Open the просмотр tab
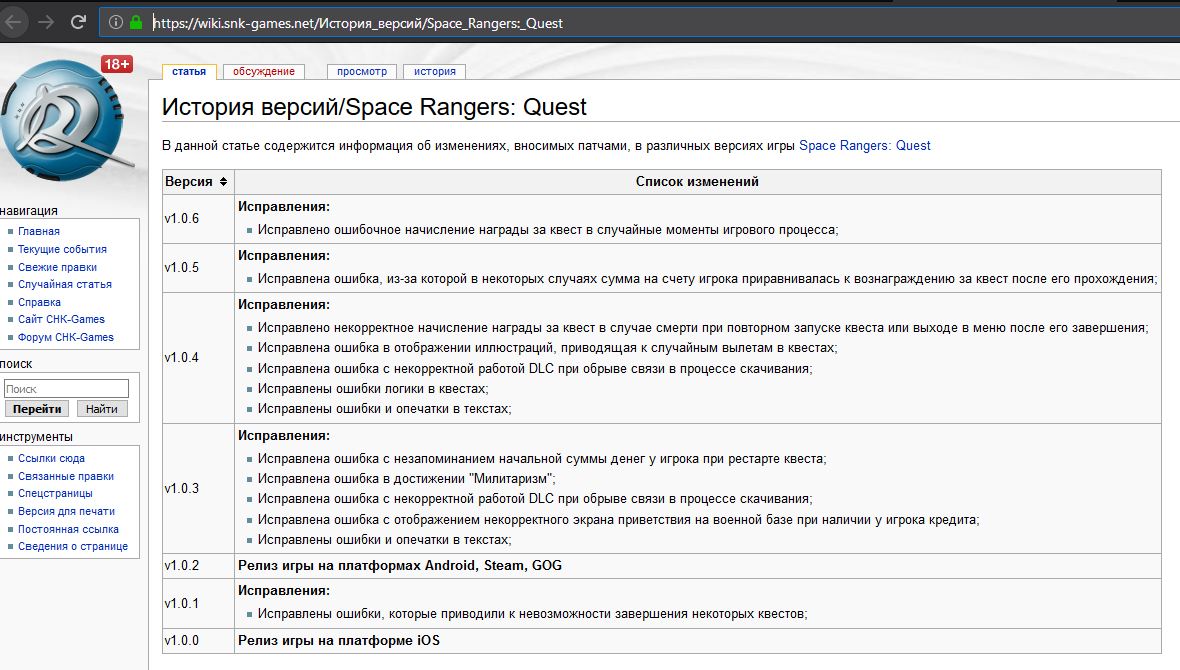This screenshot has width=1180, height=670. click(362, 72)
